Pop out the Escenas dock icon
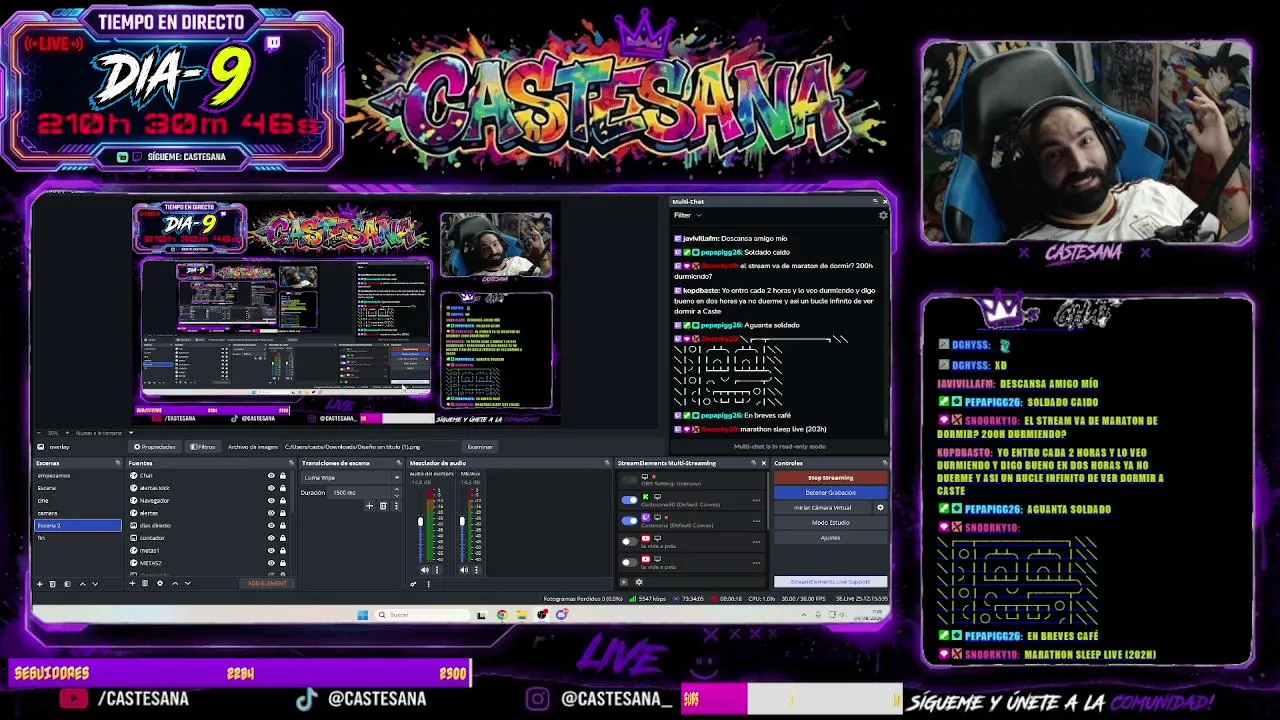The image size is (1280, 720). pos(118,463)
